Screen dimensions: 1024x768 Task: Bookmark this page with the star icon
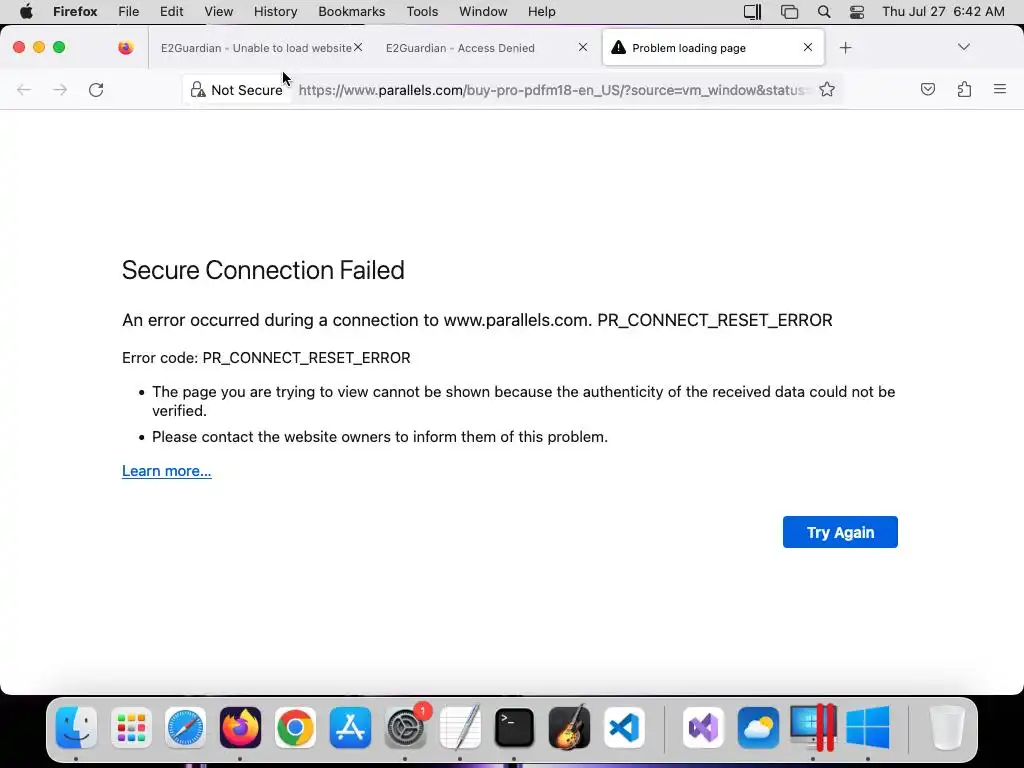tap(827, 90)
